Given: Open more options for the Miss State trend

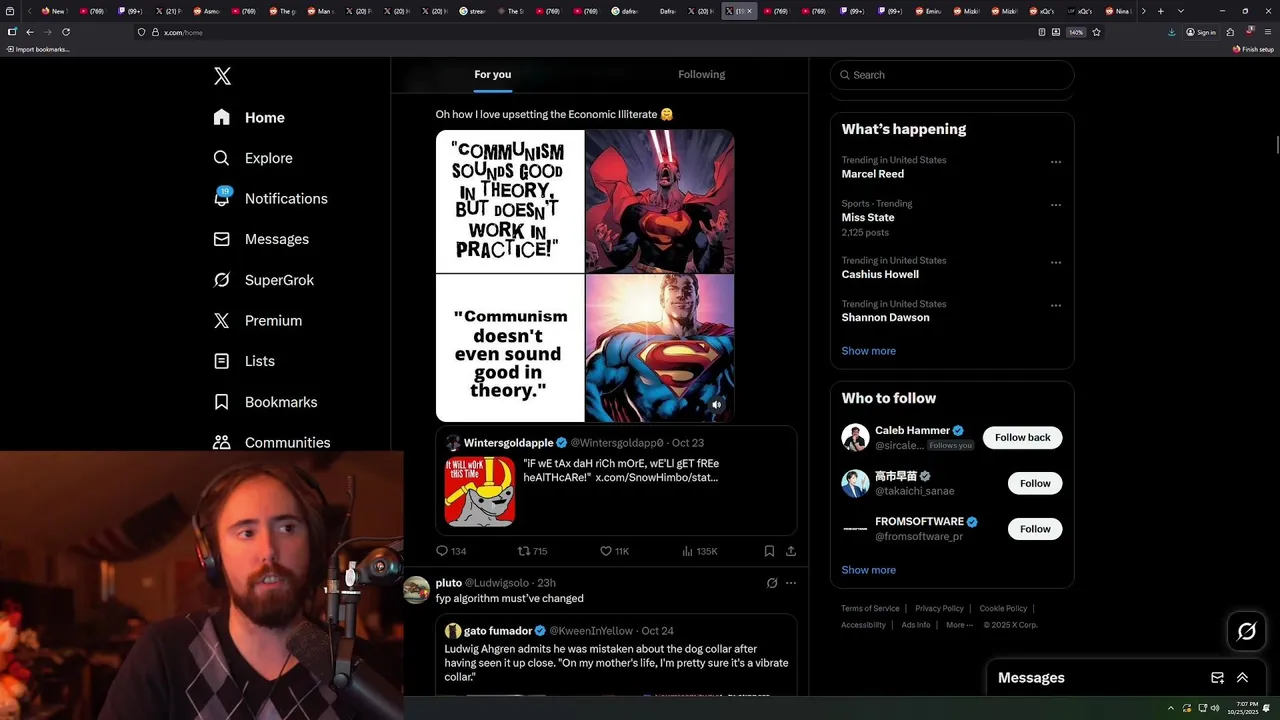Looking at the screenshot, I should point(1055,205).
